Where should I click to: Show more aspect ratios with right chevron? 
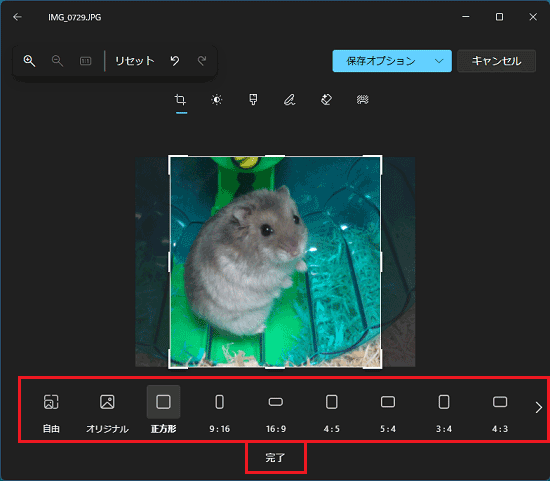538,408
